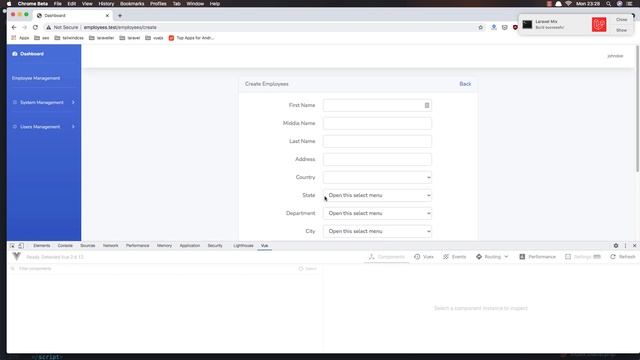640x360 pixels.
Task: Select the Vue DevTools tab
Action: click(264, 246)
